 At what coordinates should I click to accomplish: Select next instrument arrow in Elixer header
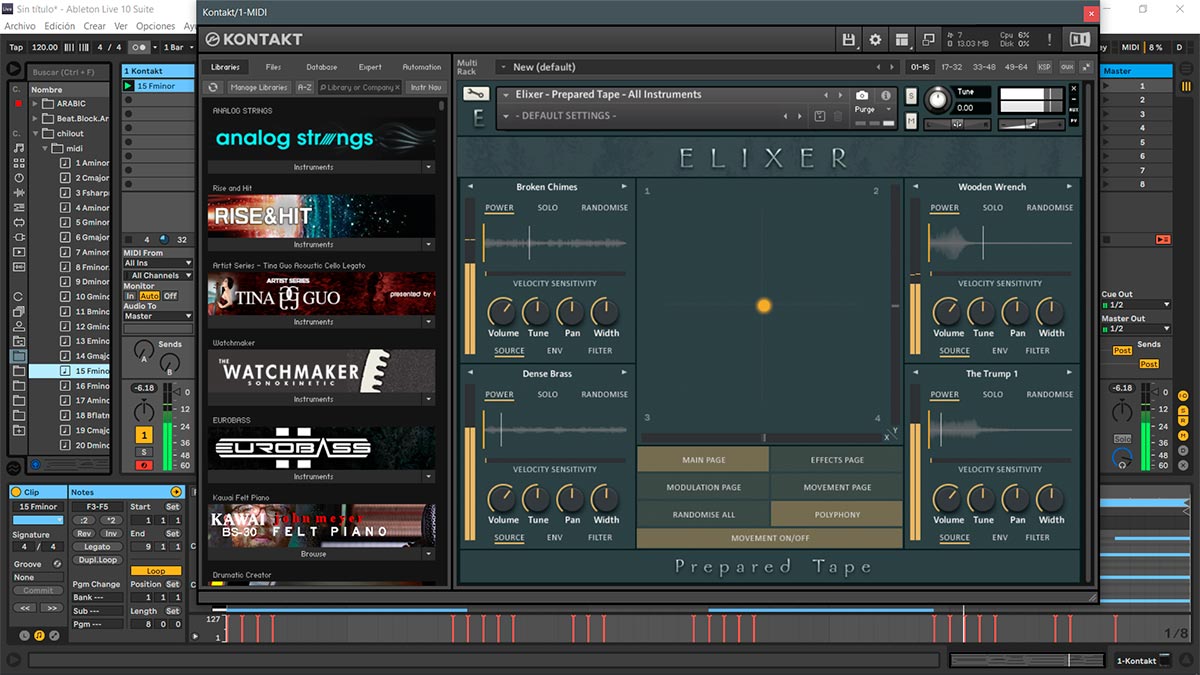pyautogui.click(x=840, y=95)
